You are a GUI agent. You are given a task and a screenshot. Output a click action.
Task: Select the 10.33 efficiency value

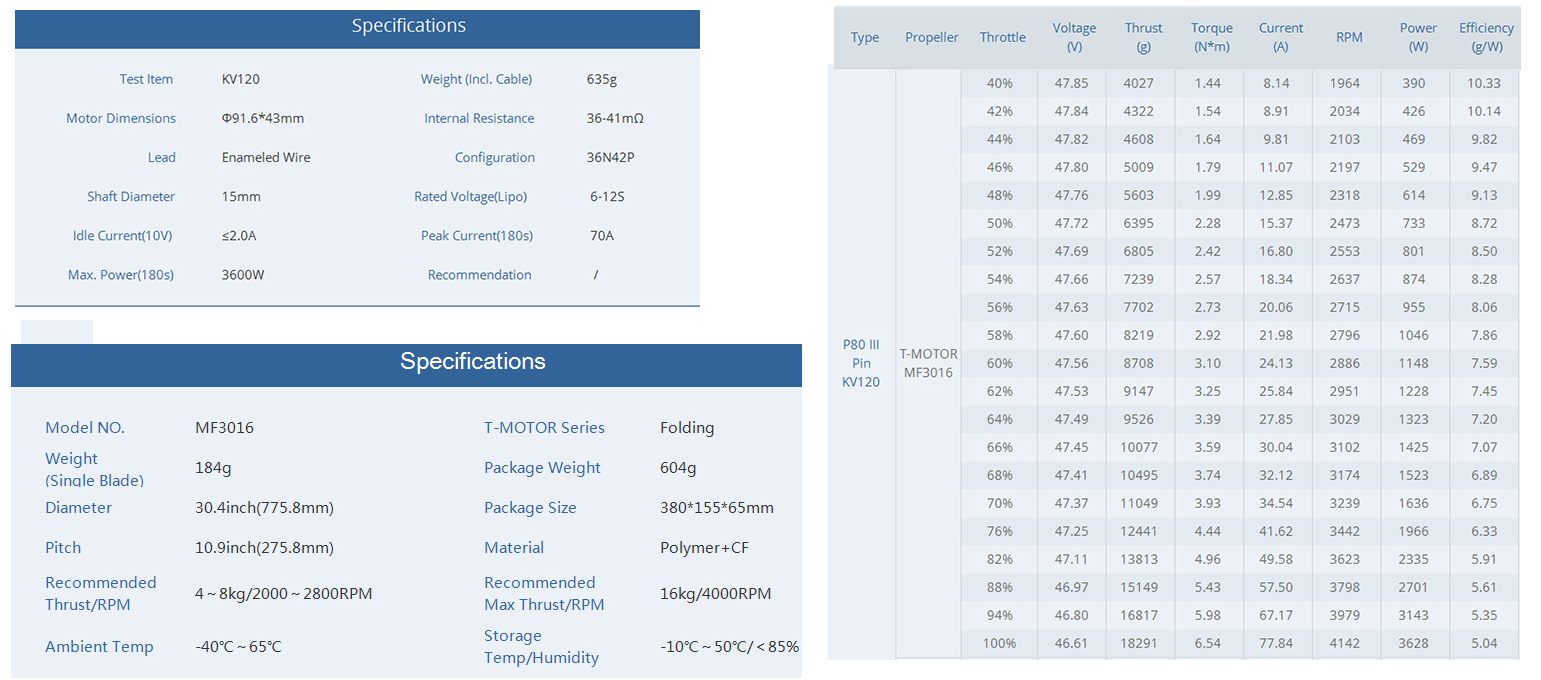click(1484, 83)
